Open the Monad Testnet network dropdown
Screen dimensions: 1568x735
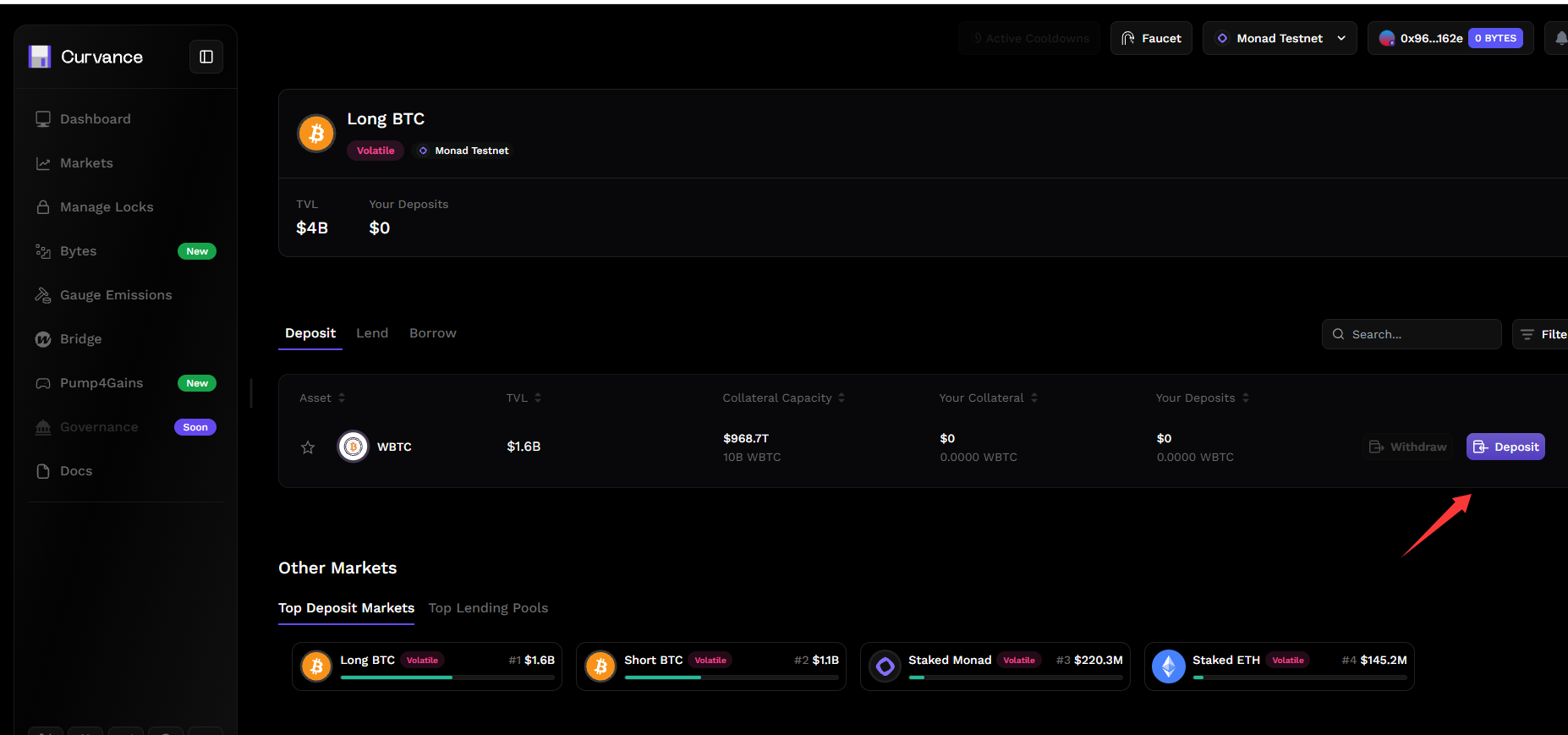(1279, 38)
